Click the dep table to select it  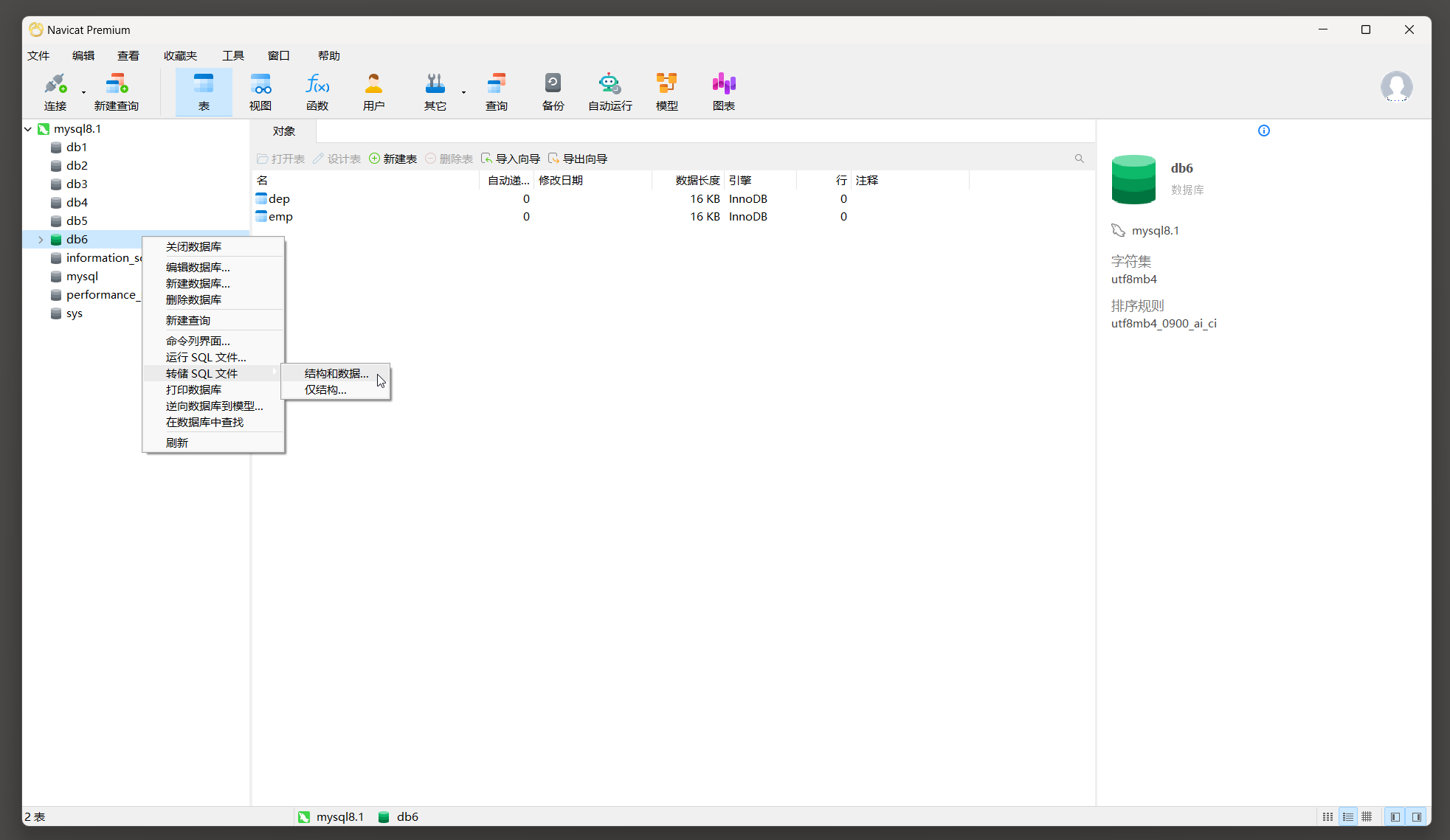tap(278, 198)
